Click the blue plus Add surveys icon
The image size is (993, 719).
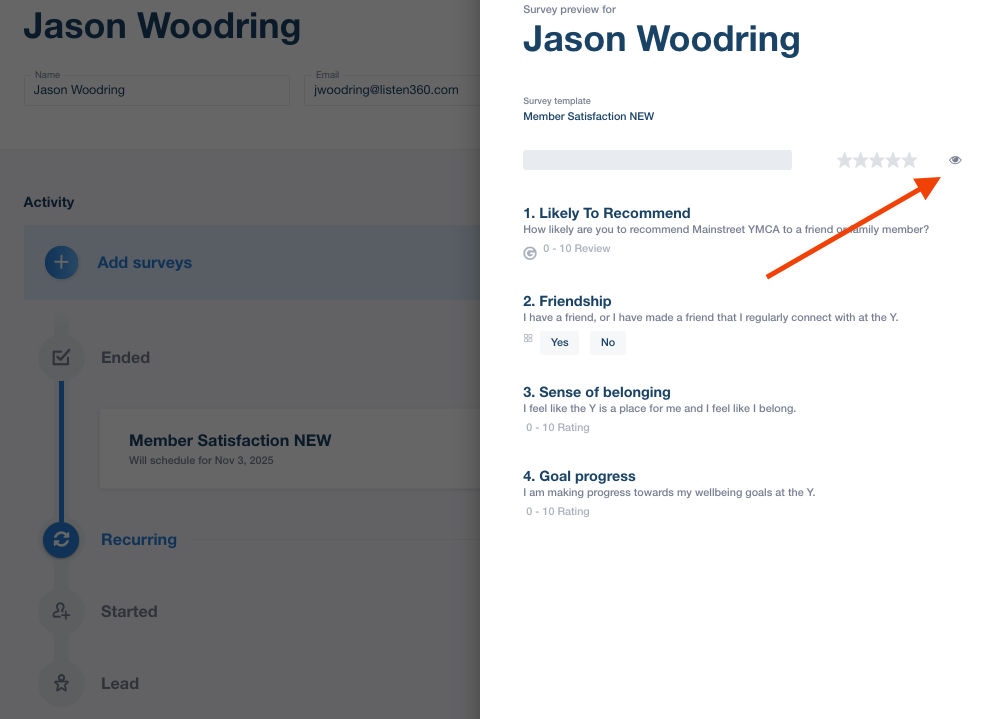[61, 263]
